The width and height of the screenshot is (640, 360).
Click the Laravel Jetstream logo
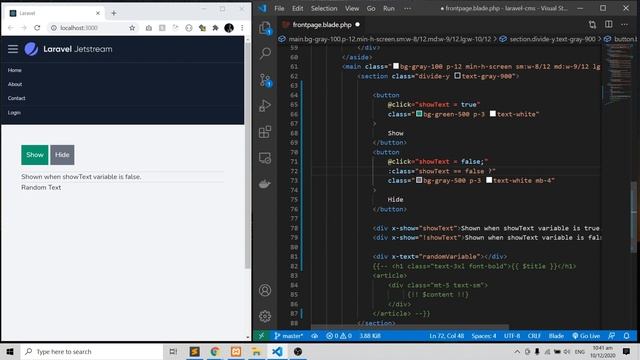pos(68,49)
